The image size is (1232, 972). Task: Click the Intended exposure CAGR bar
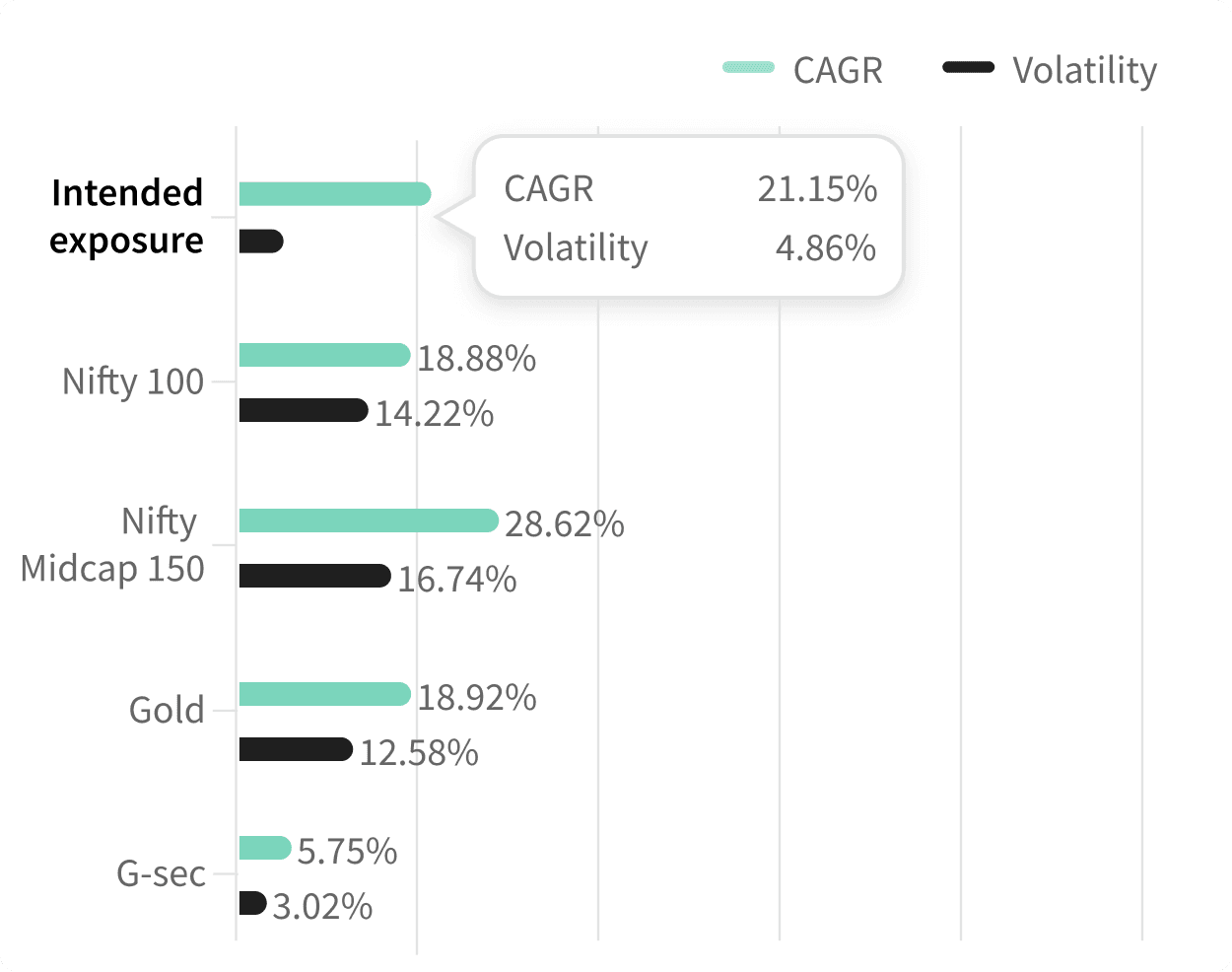334,194
